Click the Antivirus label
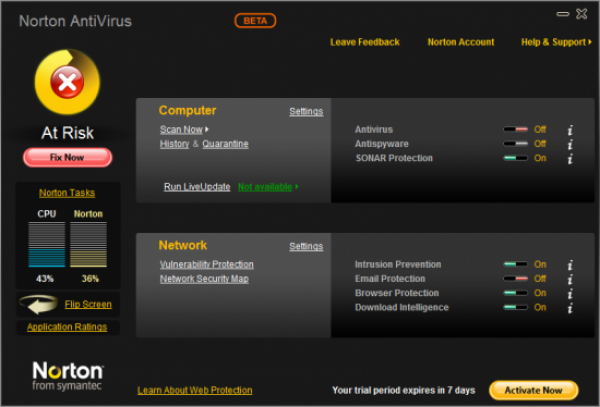 (374, 130)
